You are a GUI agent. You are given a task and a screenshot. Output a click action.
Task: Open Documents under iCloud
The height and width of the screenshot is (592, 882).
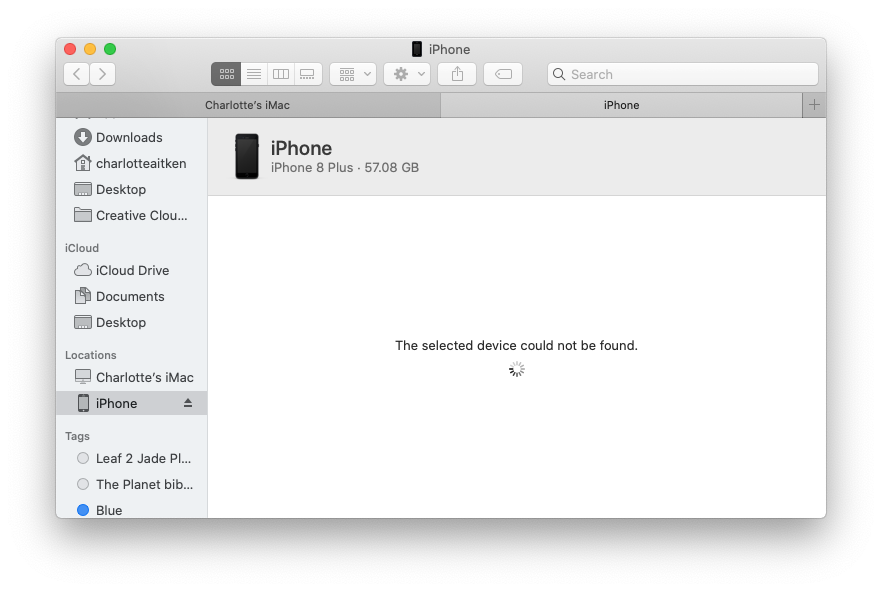pos(132,296)
